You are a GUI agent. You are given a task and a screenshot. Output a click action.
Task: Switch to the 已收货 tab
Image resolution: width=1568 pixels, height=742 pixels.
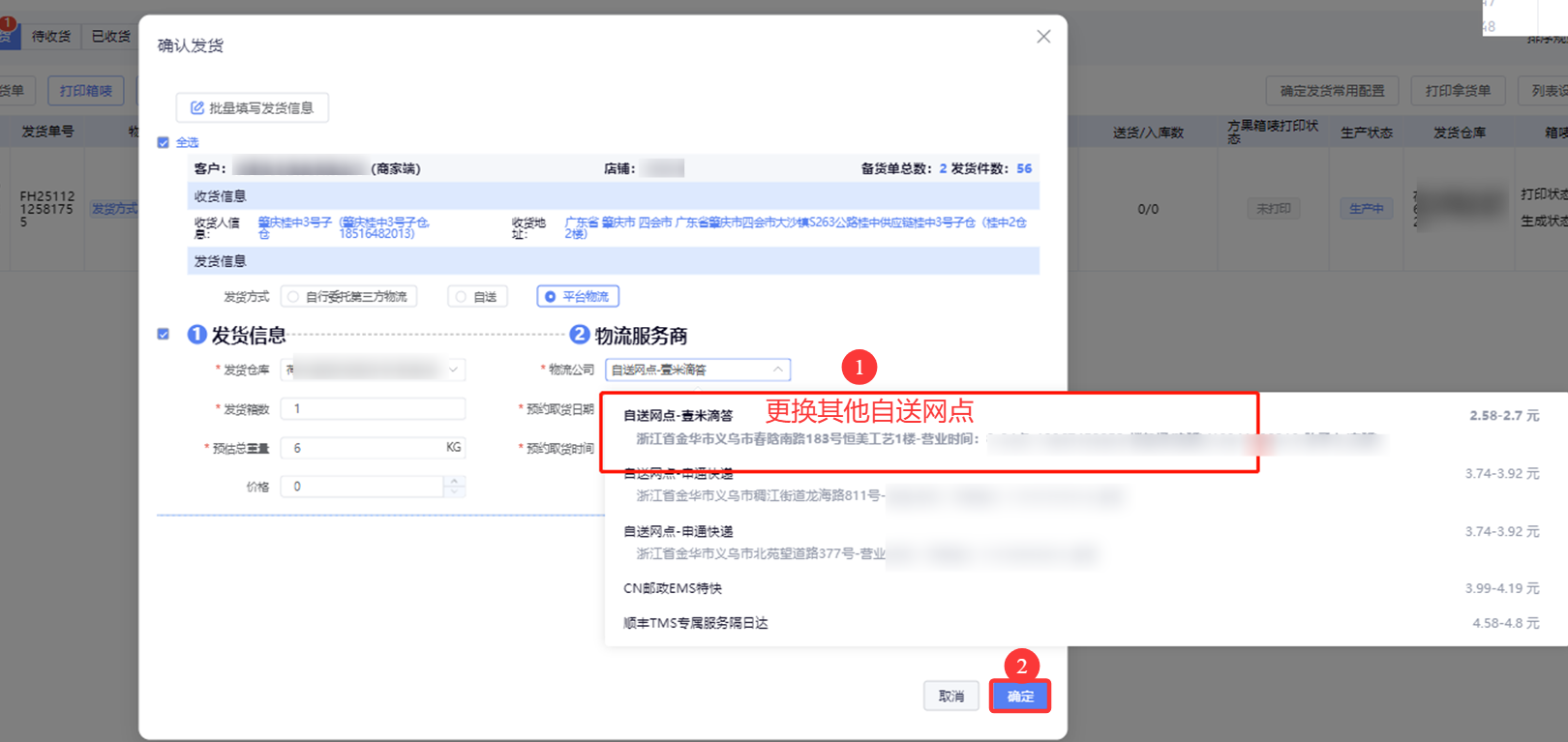coord(110,36)
